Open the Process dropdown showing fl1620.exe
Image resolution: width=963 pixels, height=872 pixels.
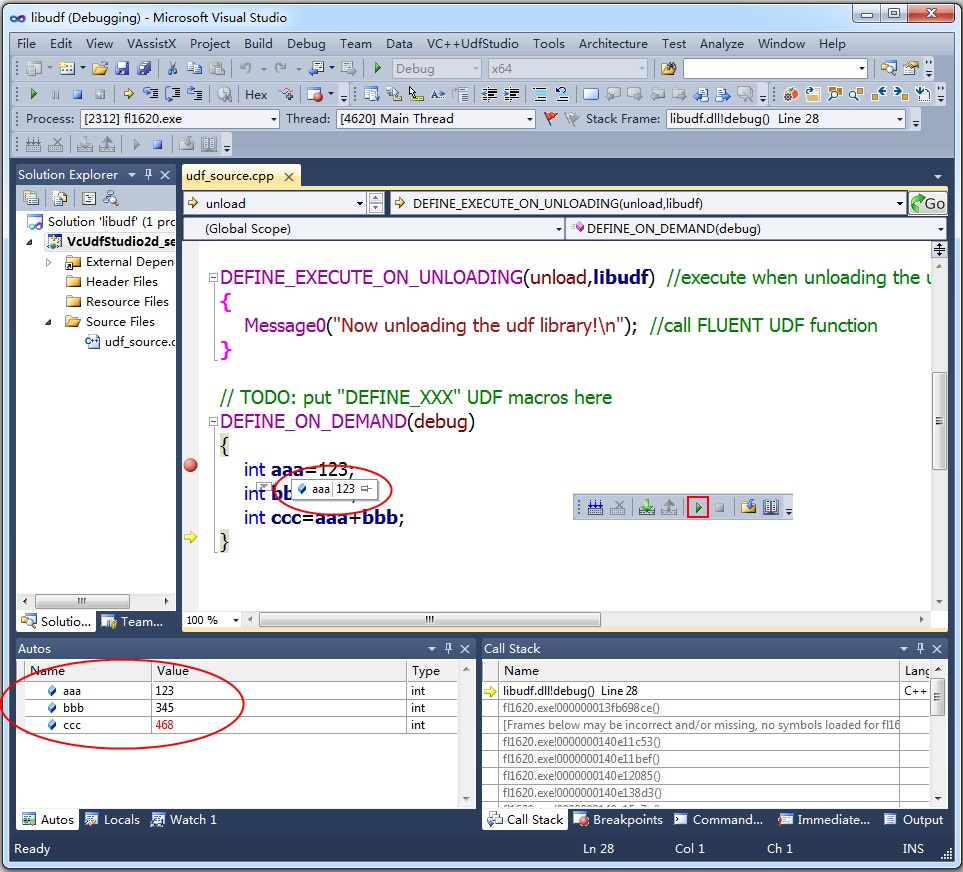click(273, 119)
